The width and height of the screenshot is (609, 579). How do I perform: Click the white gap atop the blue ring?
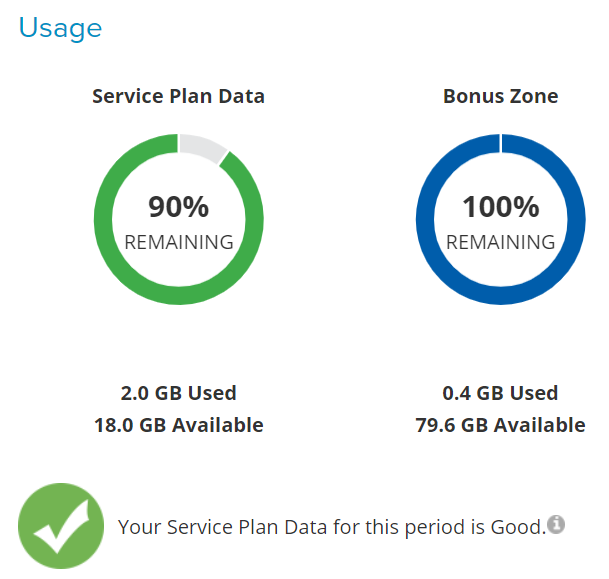500,141
